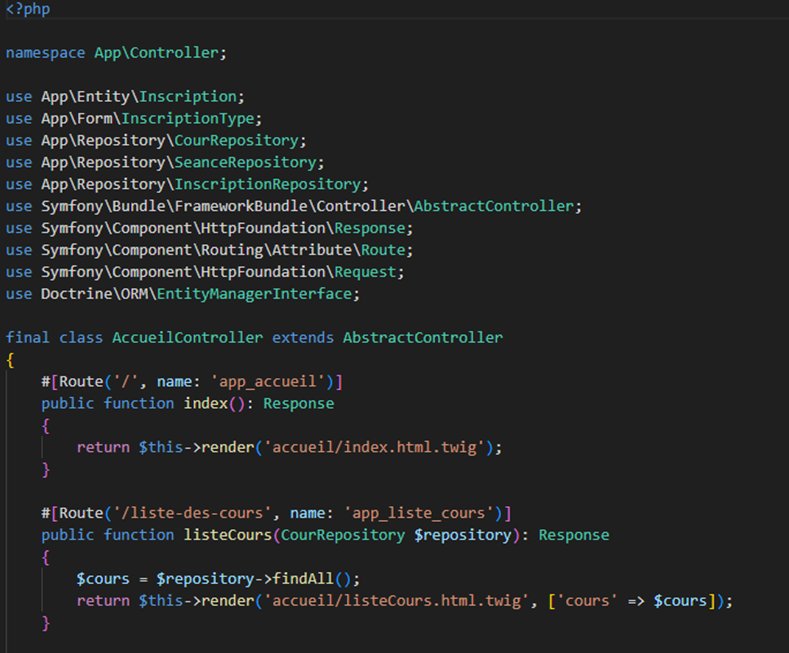Click 'AbstractController' after the extends keyword
Viewport: 789px width, 653px height.
[x=423, y=338]
